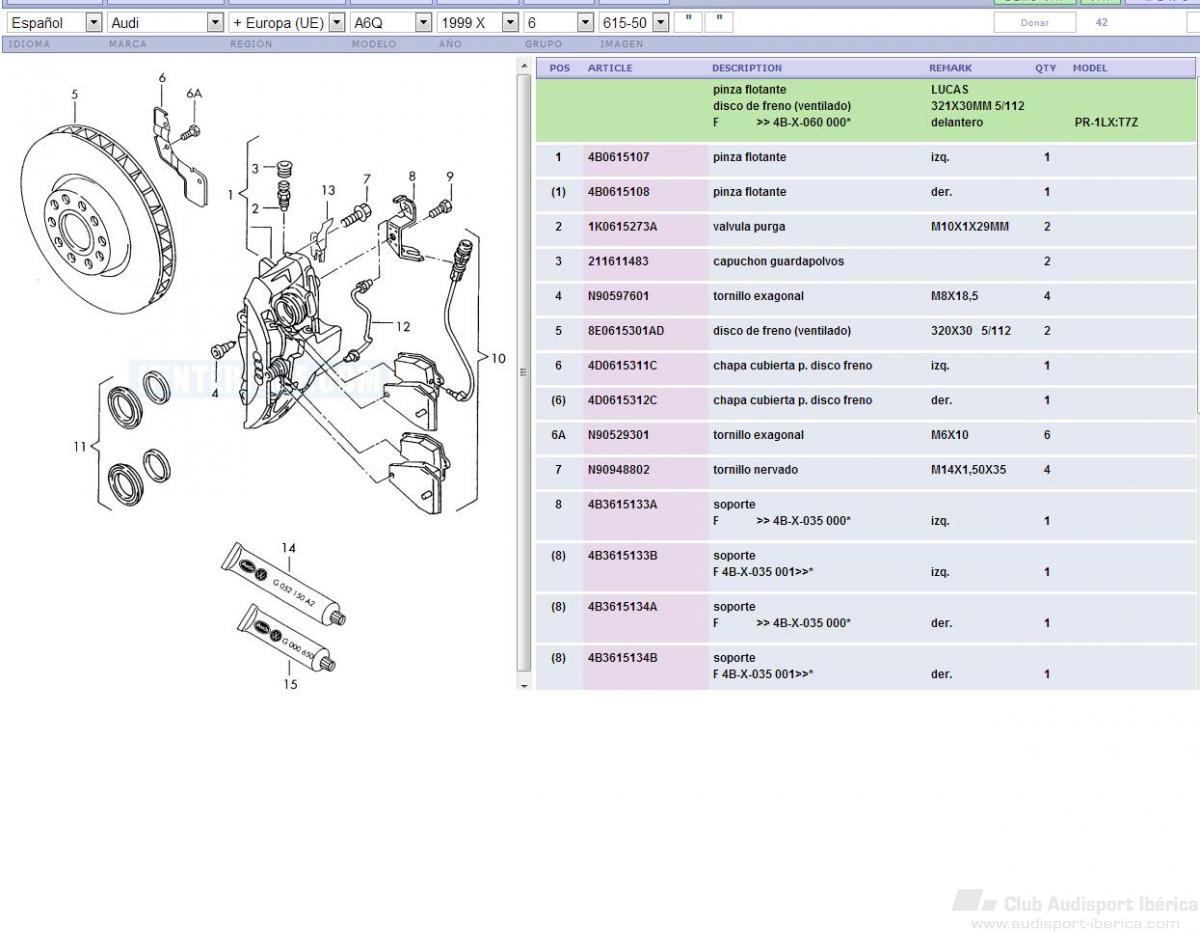Click the quote-mark button nearest the Donar button
Viewport: 1200px width, 932px height.
pyautogui.click(x=719, y=22)
